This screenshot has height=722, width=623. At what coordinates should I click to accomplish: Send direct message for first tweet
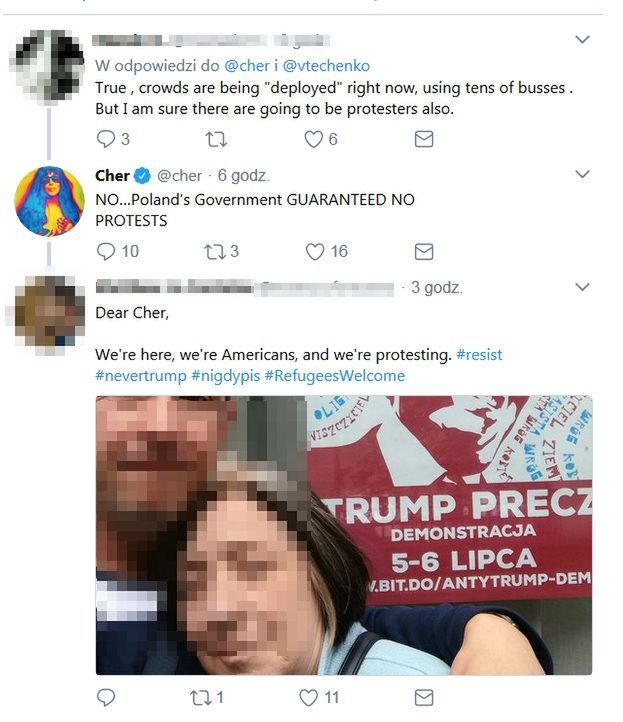[424, 139]
